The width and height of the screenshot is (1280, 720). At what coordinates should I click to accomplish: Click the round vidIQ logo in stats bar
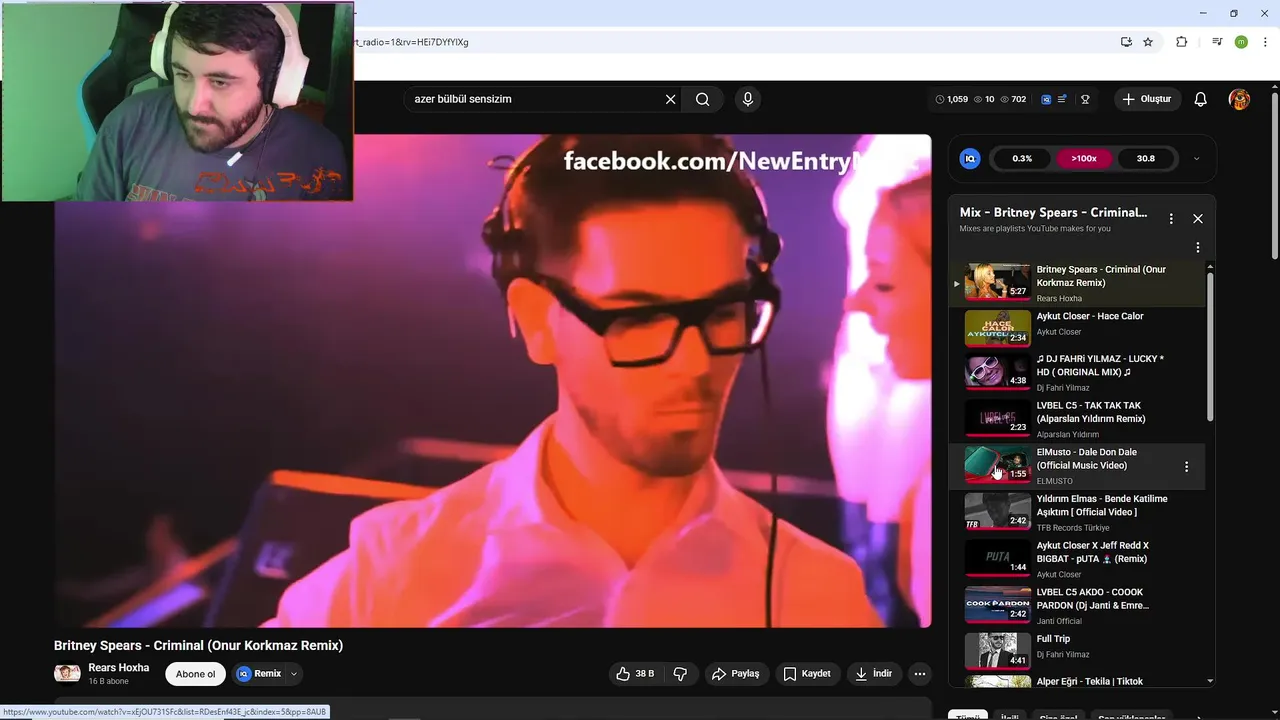coord(969,158)
